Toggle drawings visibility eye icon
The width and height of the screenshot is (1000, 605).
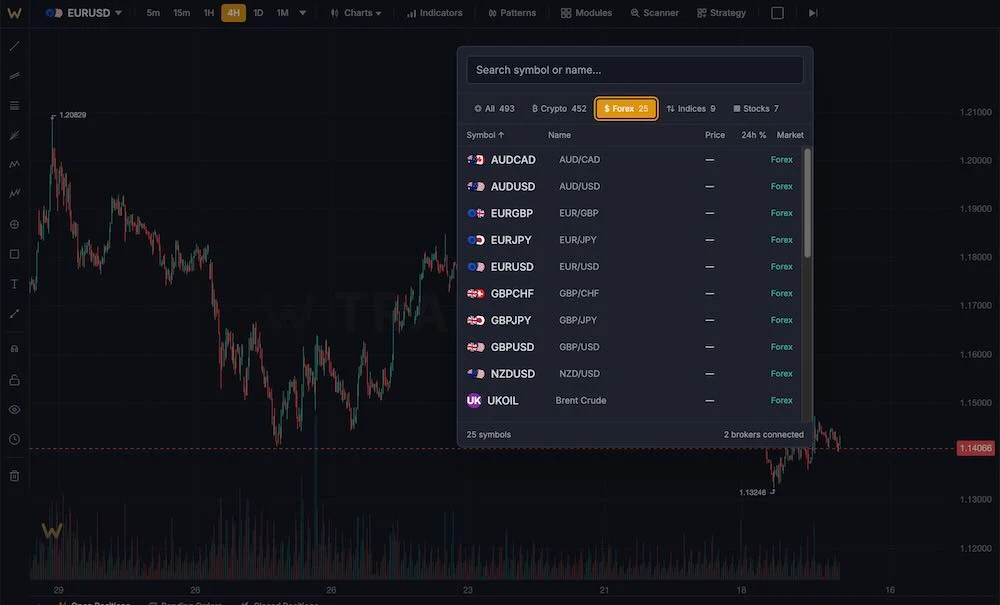tap(14, 409)
